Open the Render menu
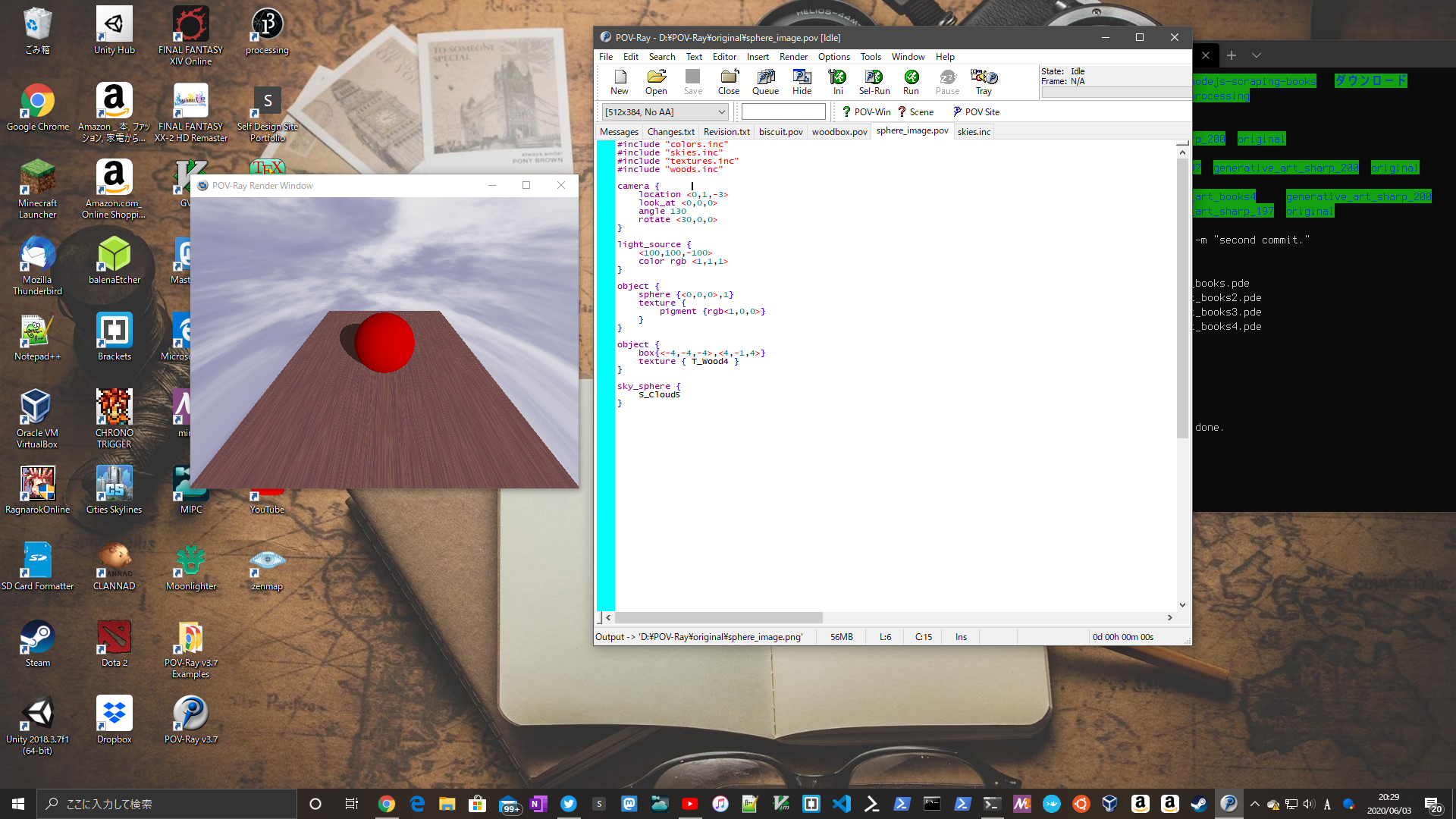Screen dimensions: 1456x819 tap(793, 57)
